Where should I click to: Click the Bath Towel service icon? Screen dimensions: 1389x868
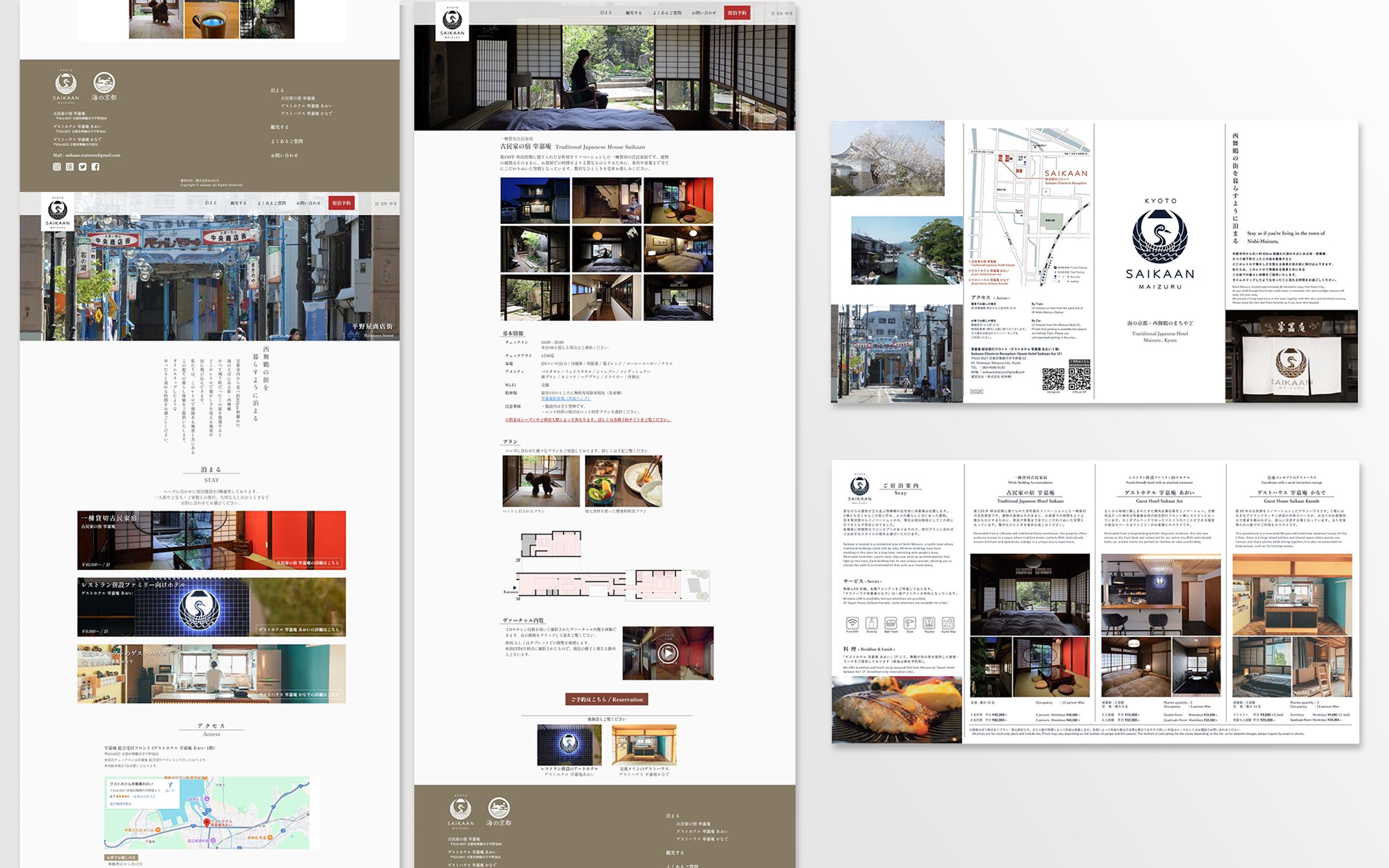[890, 623]
